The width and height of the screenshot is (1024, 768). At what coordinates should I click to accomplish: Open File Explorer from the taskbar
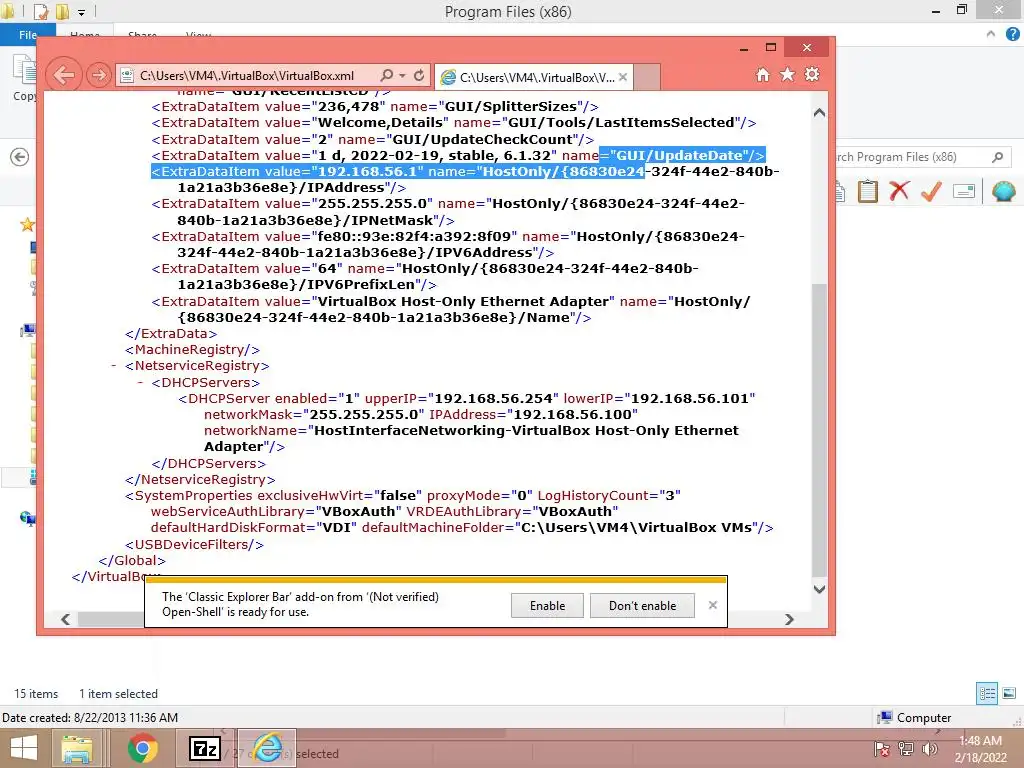[x=76, y=748]
